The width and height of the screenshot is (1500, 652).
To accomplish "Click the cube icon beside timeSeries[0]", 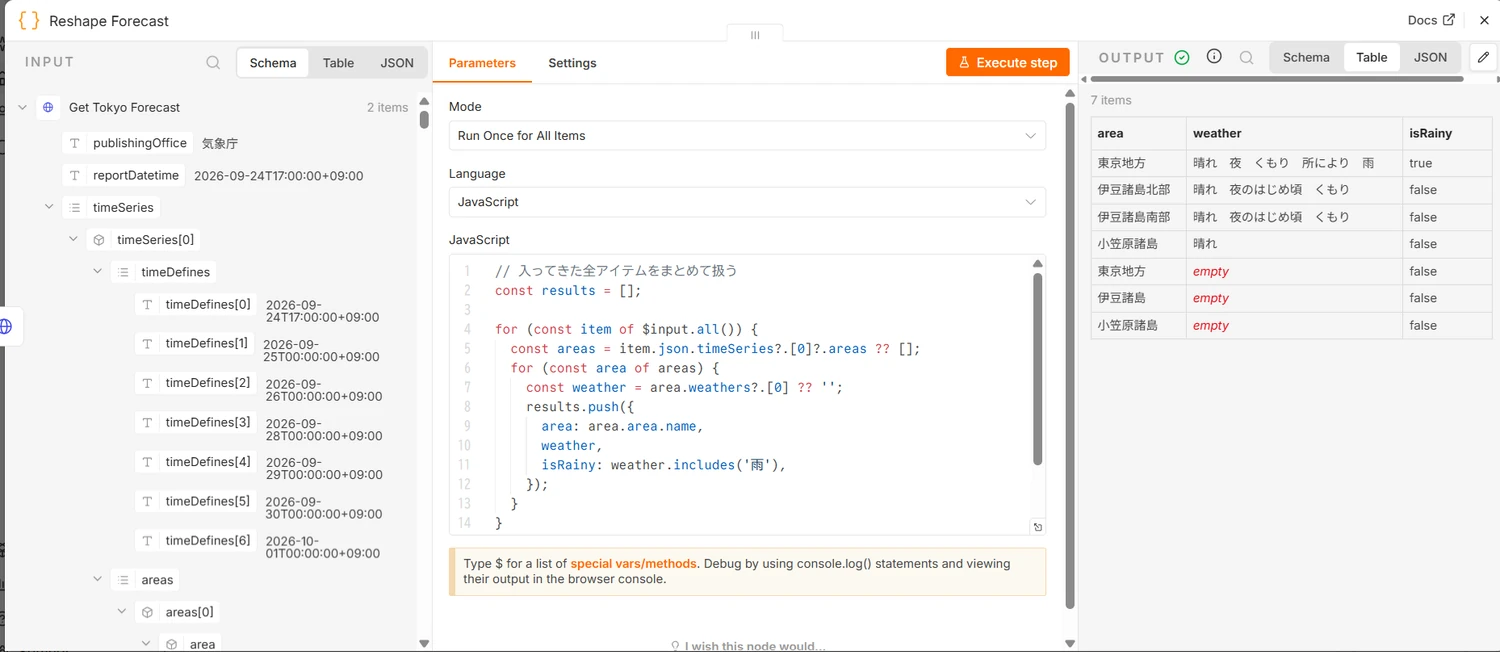I will click(x=98, y=240).
